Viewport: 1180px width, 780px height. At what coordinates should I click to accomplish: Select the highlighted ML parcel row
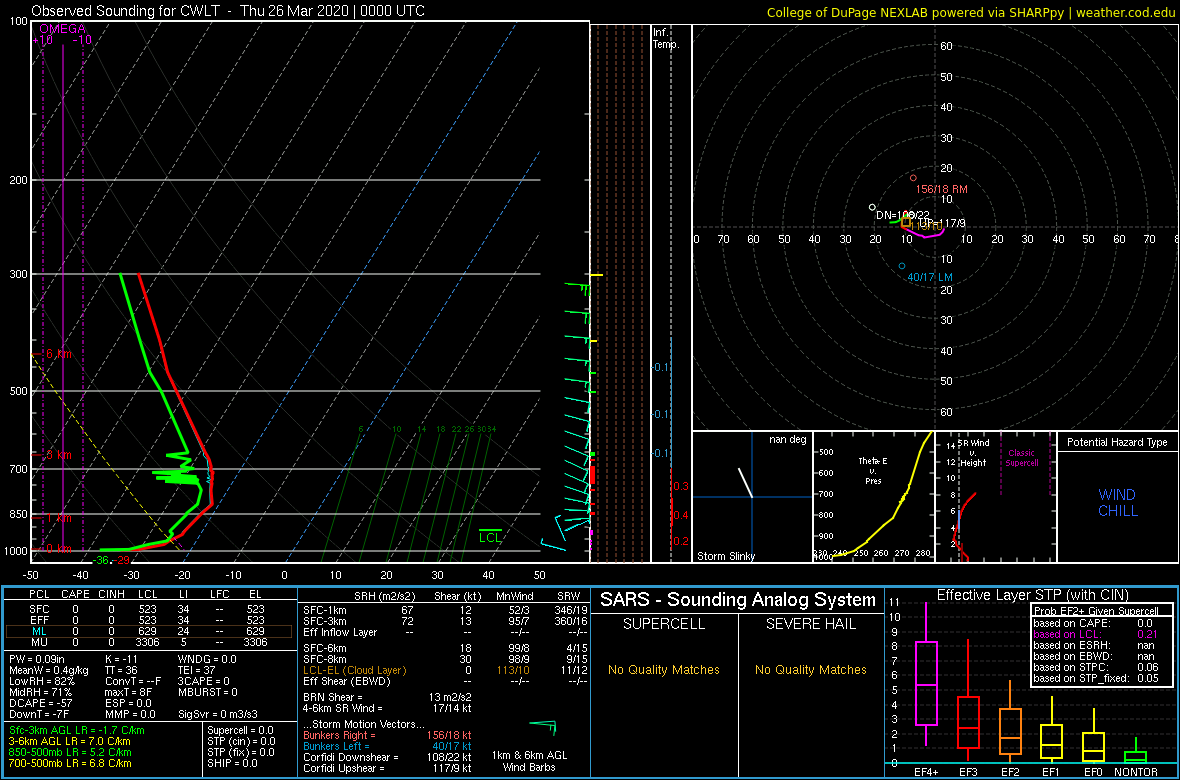tap(150, 632)
